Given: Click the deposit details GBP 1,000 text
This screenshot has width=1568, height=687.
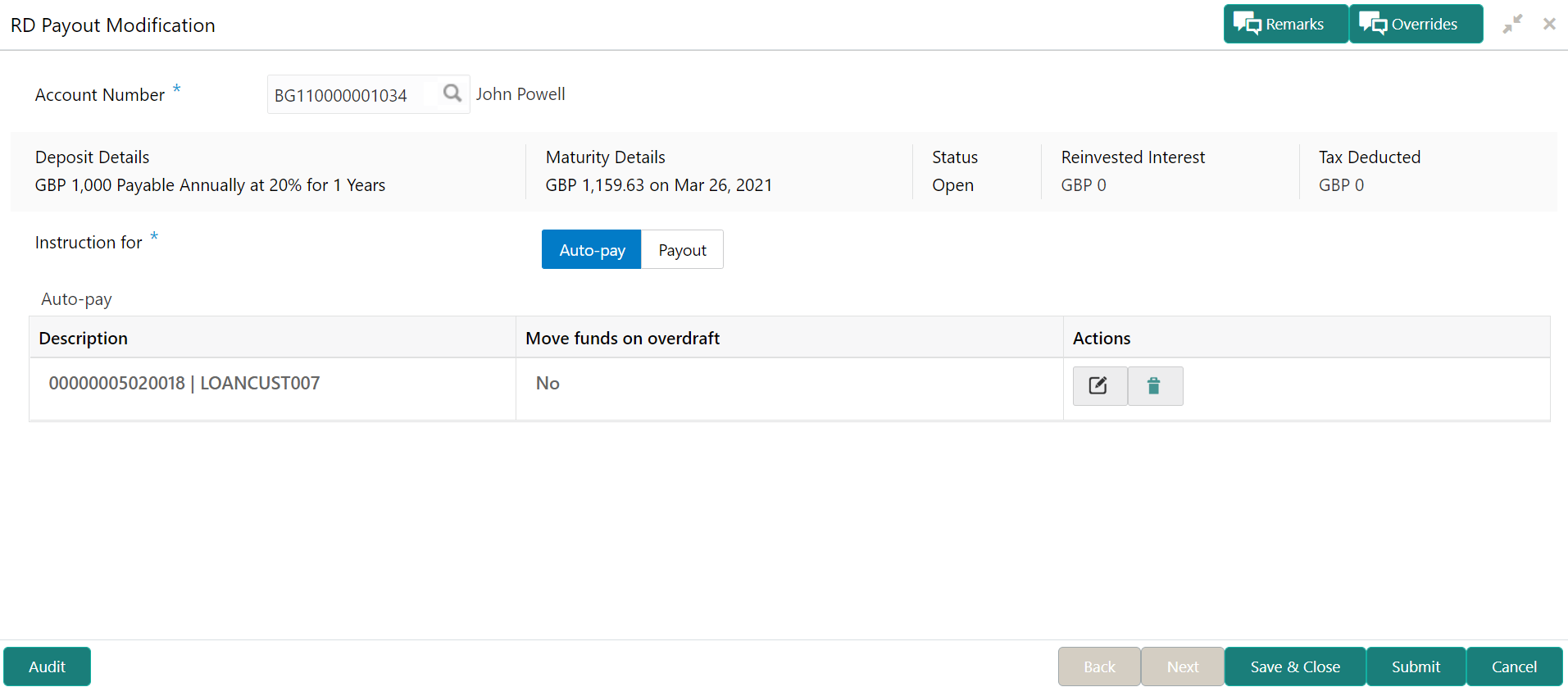Looking at the screenshot, I should pos(210,185).
